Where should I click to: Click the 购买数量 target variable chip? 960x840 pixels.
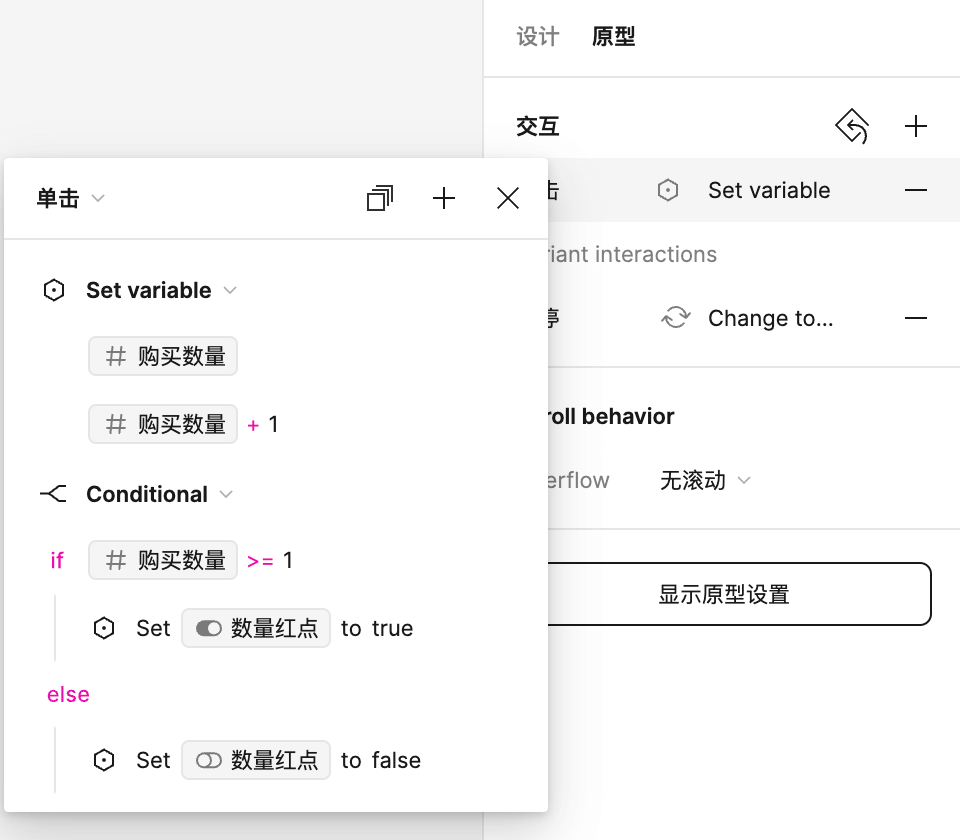point(163,356)
